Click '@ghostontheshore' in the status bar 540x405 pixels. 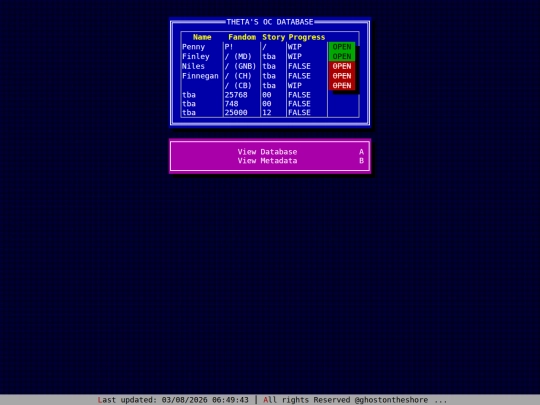(x=391, y=400)
